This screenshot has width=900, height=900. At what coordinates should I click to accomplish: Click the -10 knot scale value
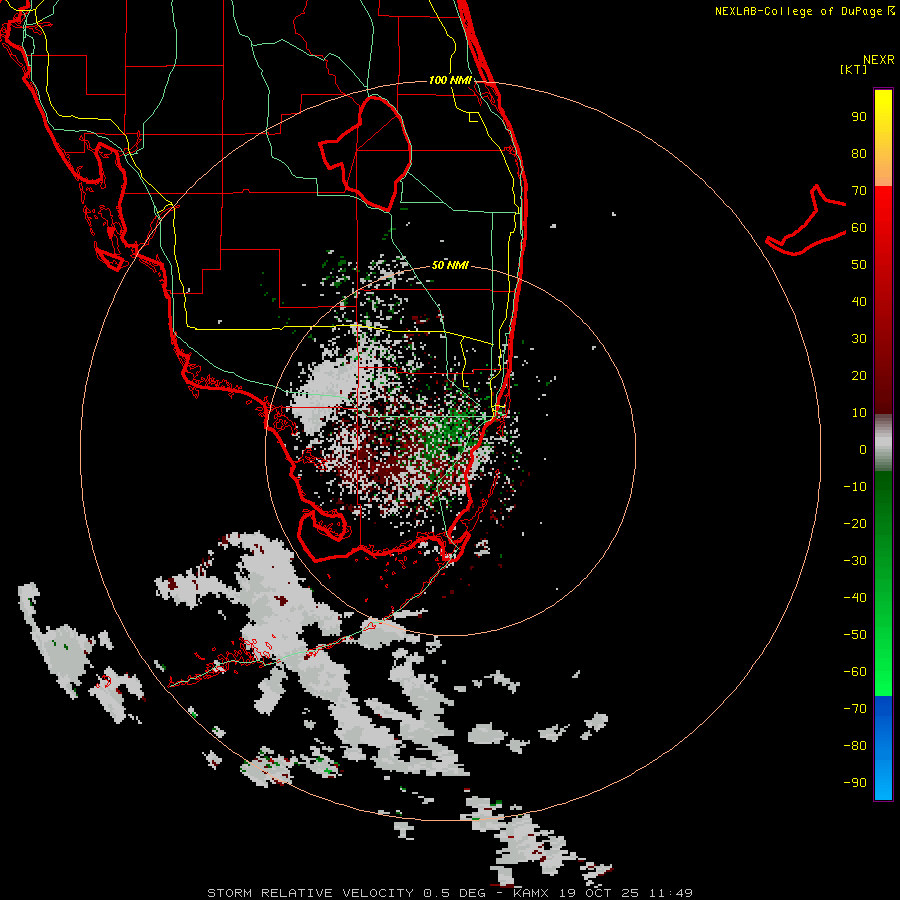tap(855, 487)
